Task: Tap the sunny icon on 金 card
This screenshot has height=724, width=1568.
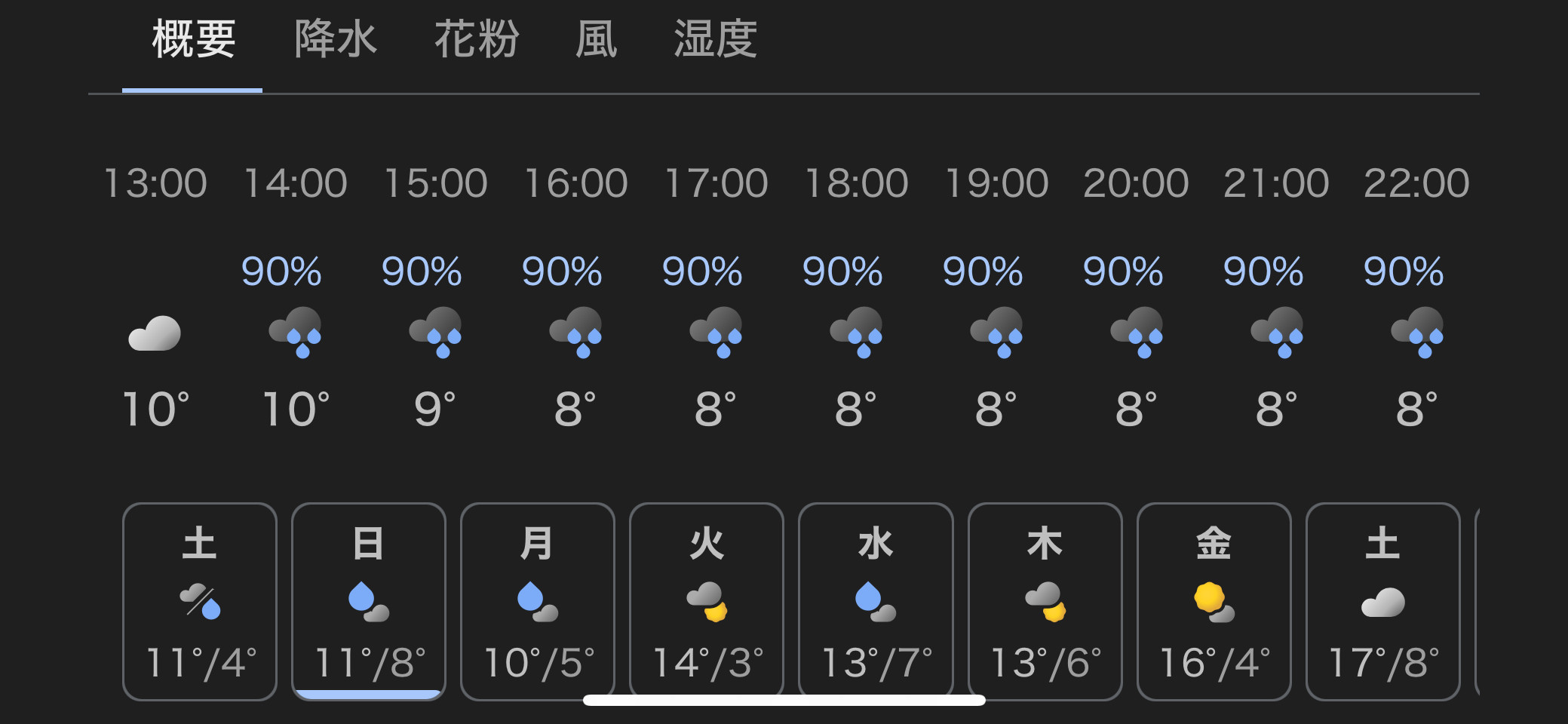Action: (1214, 601)
